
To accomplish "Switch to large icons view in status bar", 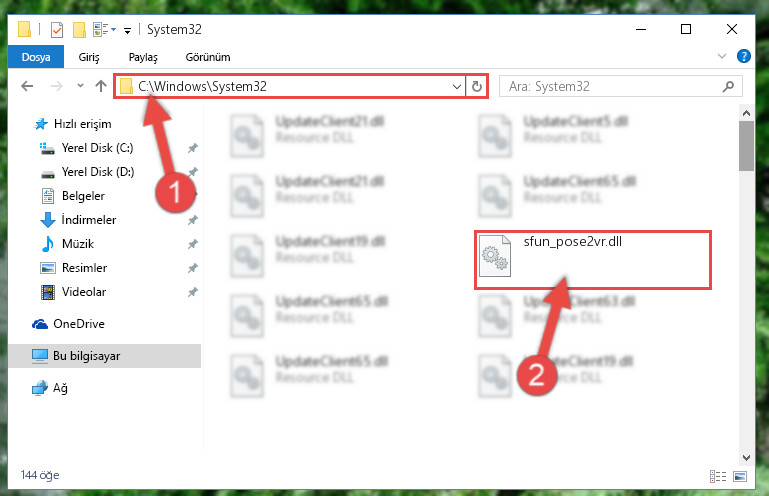I will coord(740,476).
